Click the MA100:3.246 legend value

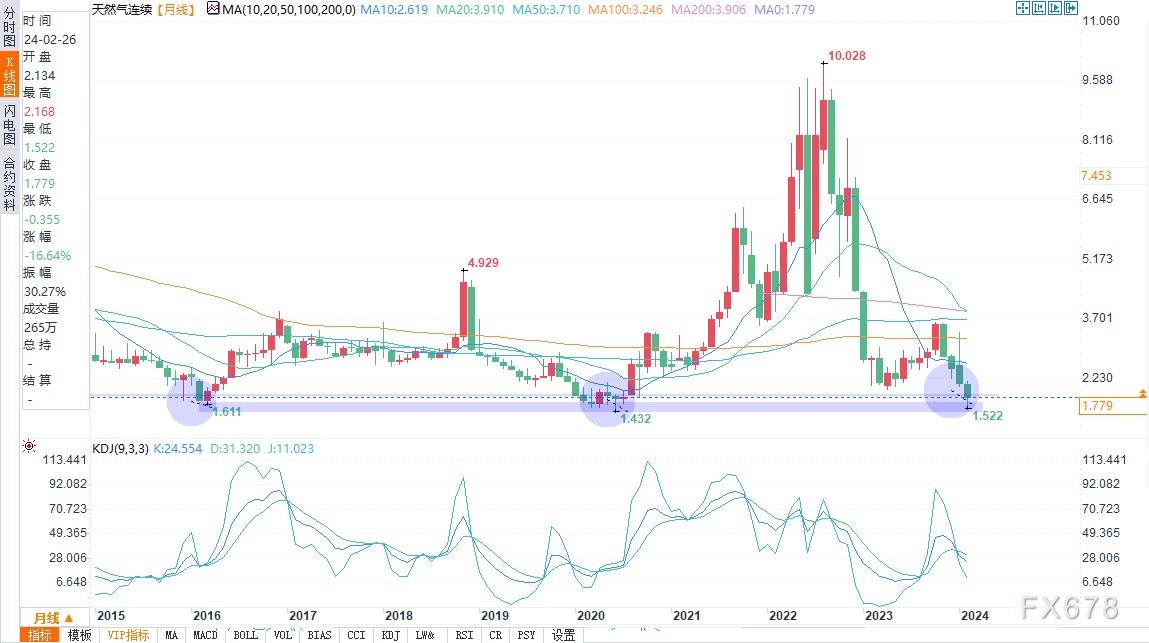point(626,10)
